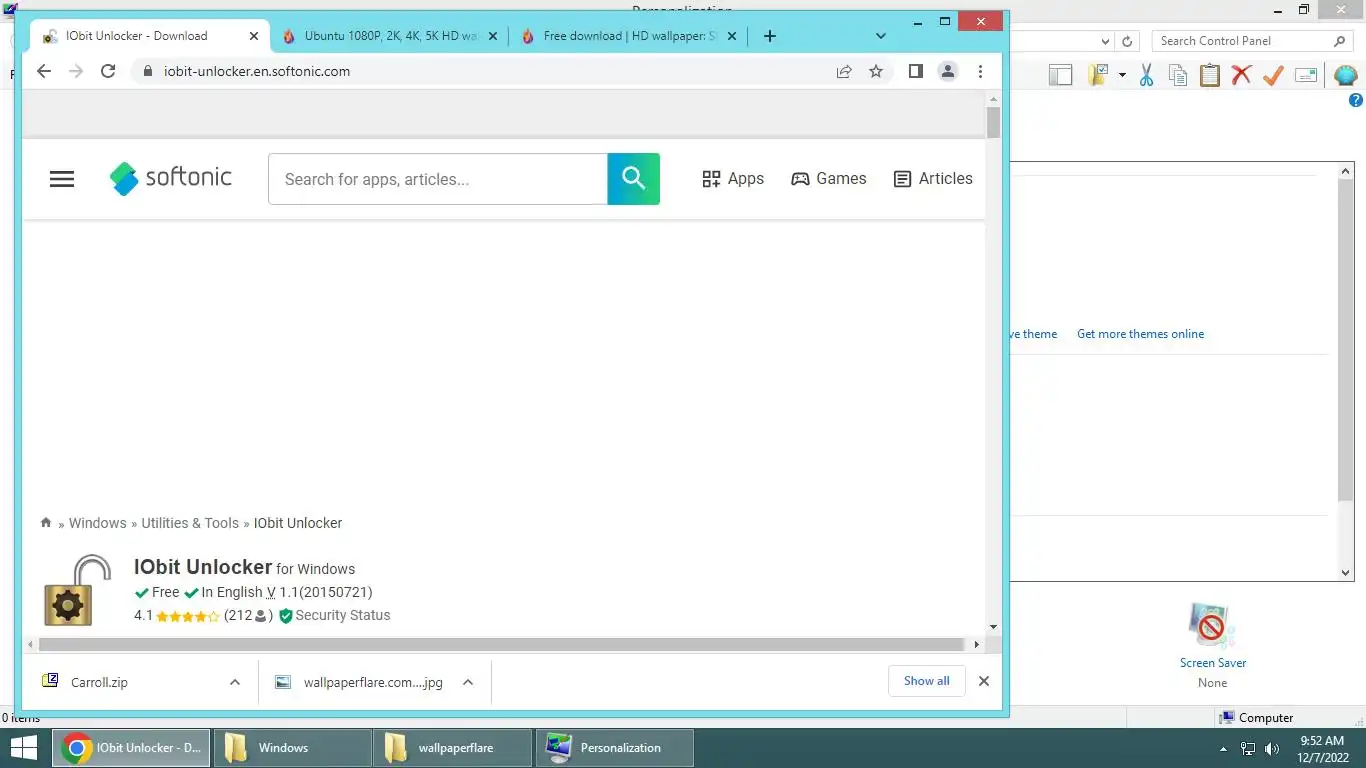Click the Paste clipboard icon in Personalization toolbar
This screenshot has height=768, width=1366.
pyautogui.click(x=1210, y=75)
